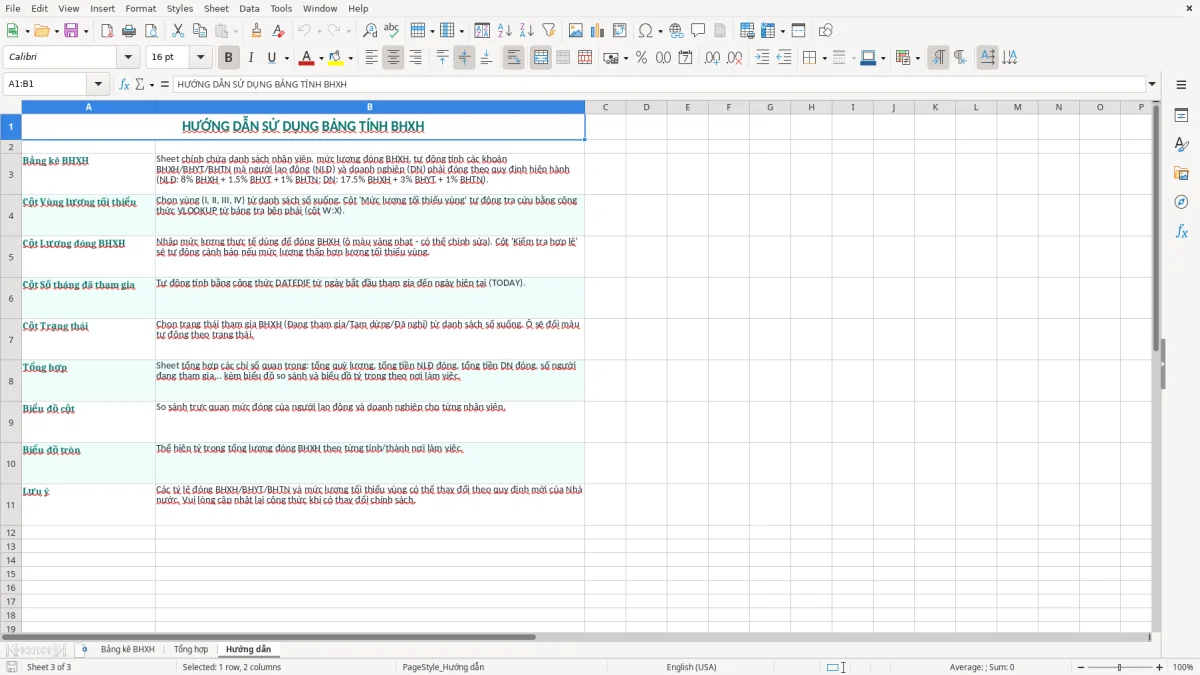Open sidebar Styles panel
Viewport: 1200px width, 675px height.
(x=1181, y=145)
